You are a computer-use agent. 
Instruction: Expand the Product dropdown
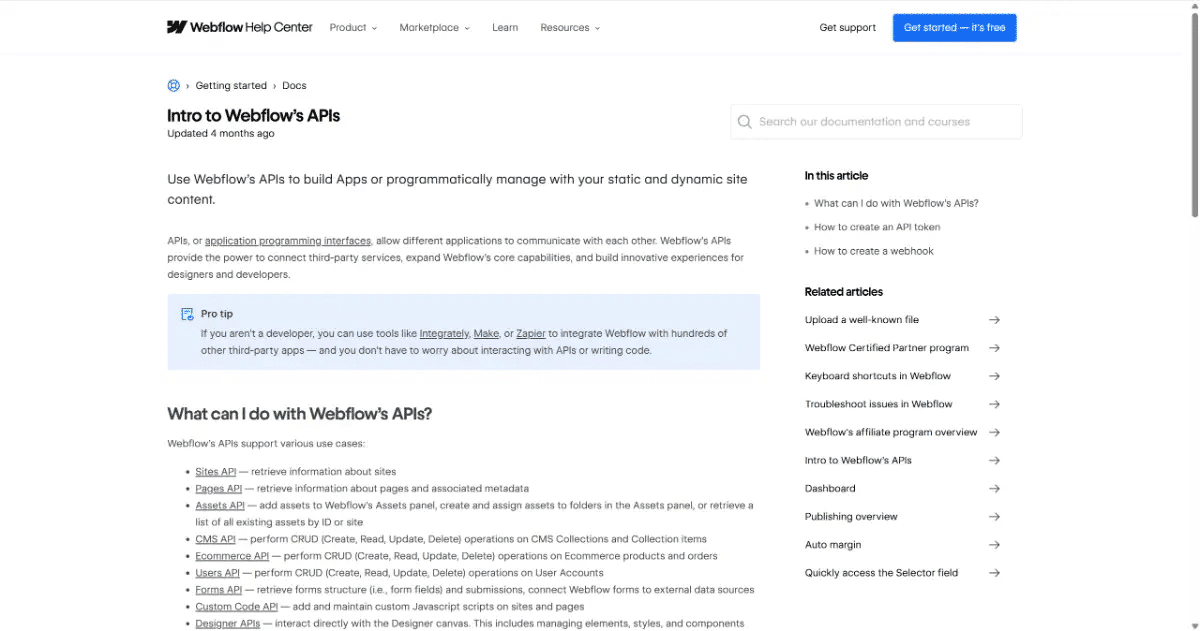point(353,27)
